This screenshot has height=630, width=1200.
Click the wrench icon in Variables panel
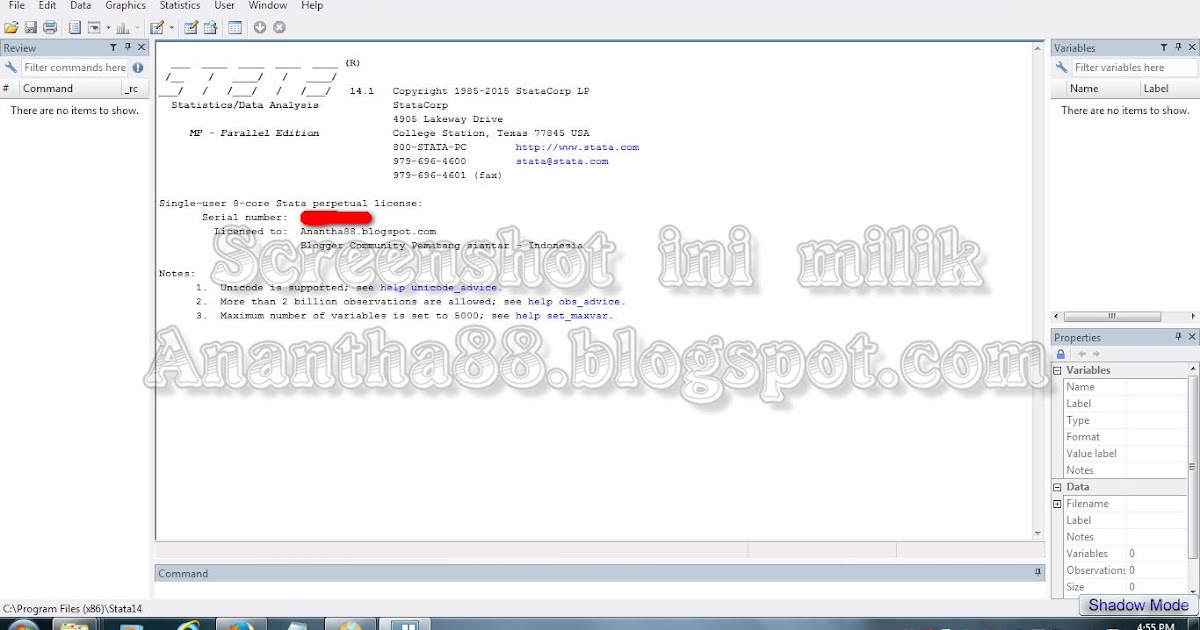coord(1063,68)
